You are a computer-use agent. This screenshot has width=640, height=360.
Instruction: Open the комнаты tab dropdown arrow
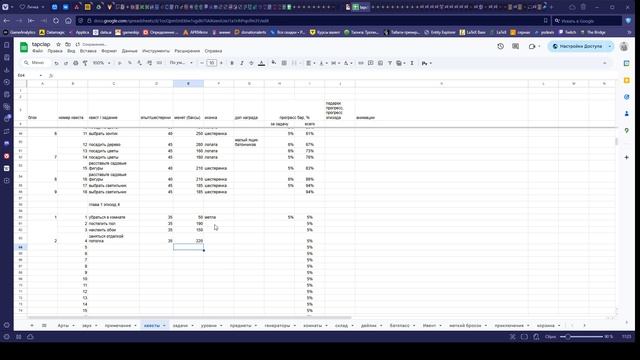(x=327, y=326)
